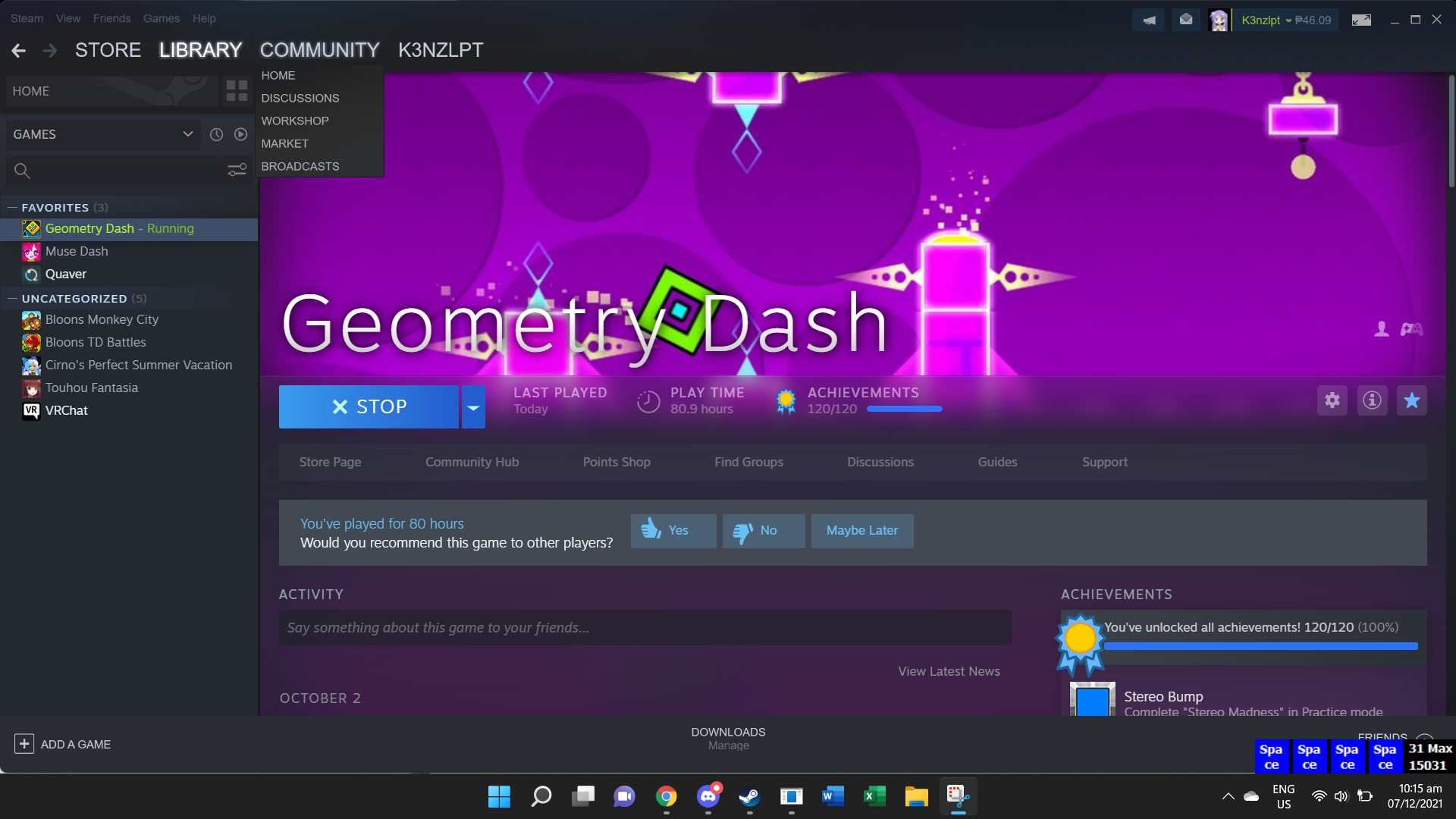Click the thumbs-down No recommendation
This screenshot has height=819, width=1456.
(x=764, y=531)
